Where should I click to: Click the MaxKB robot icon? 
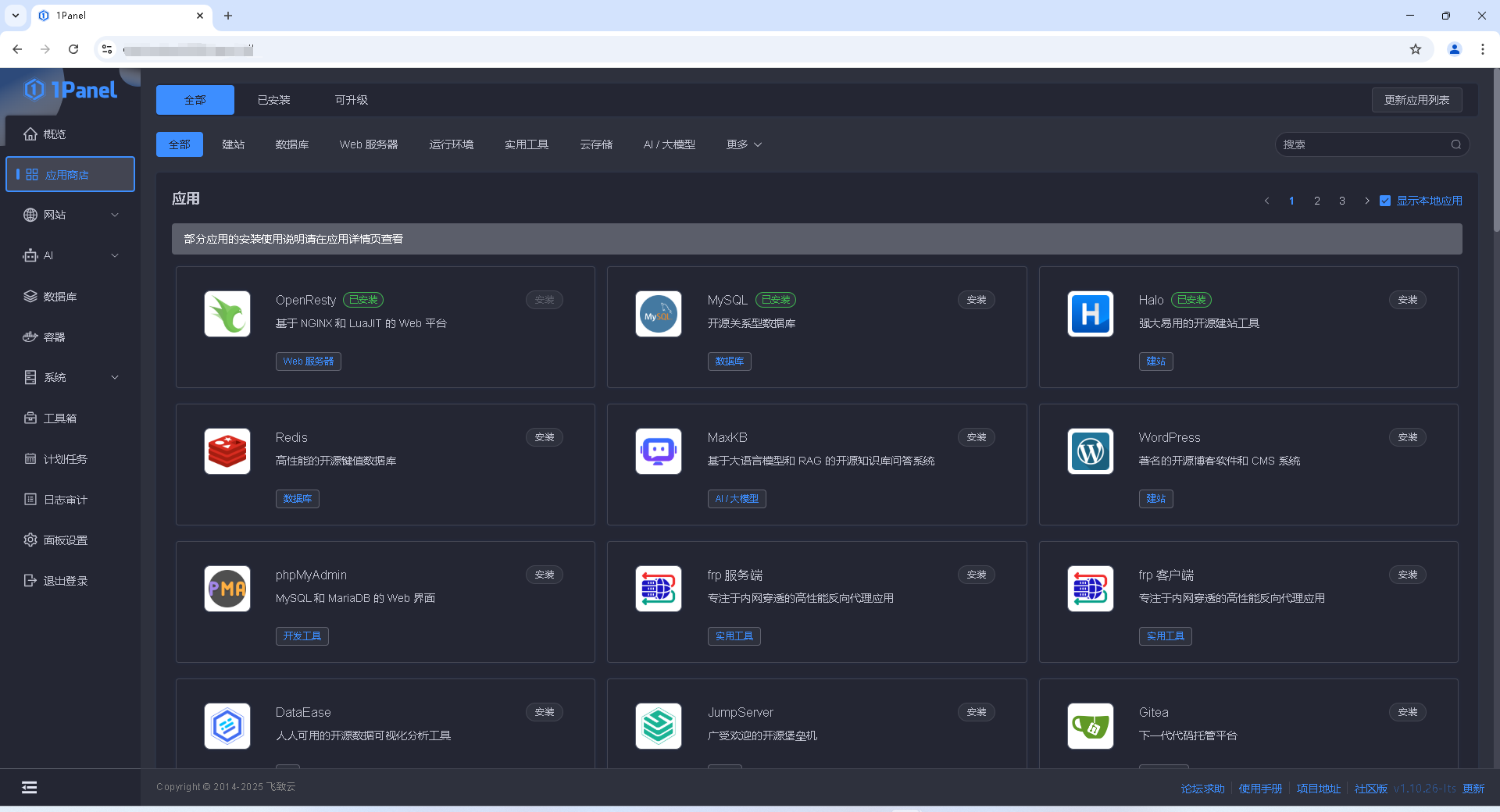coord(658,451)
